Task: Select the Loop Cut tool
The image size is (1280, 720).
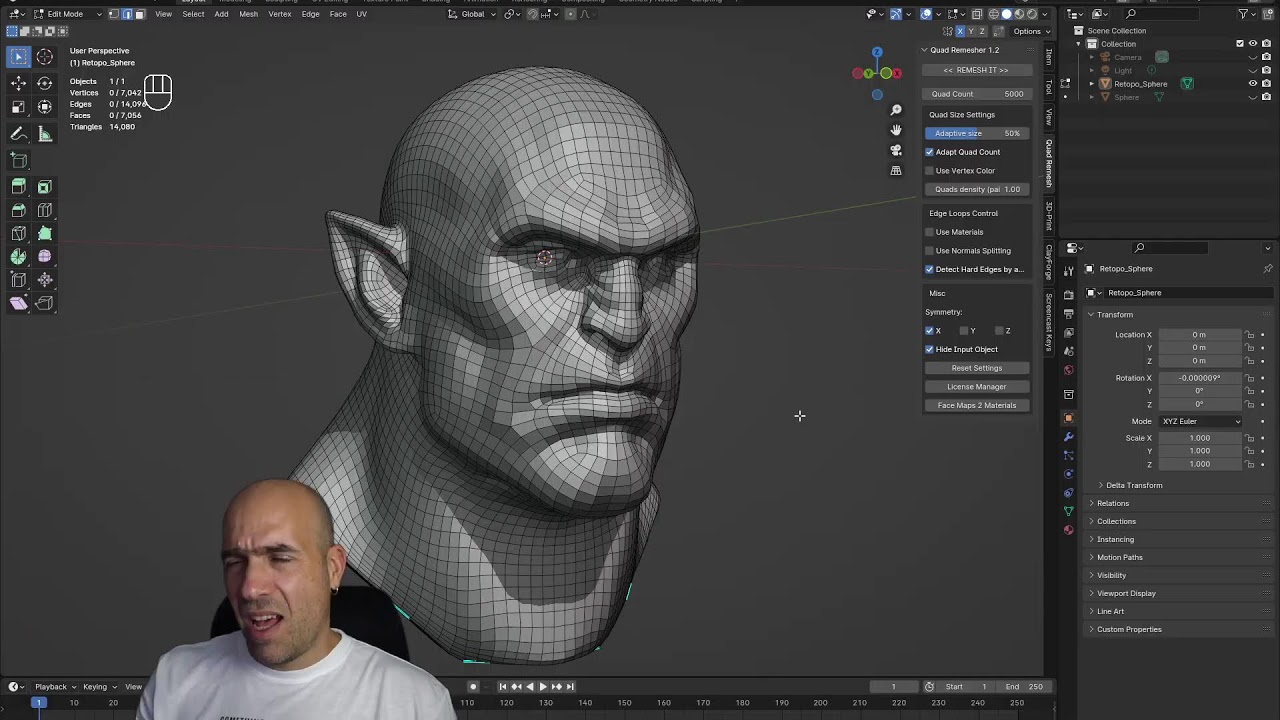Action: pos(44,210)
